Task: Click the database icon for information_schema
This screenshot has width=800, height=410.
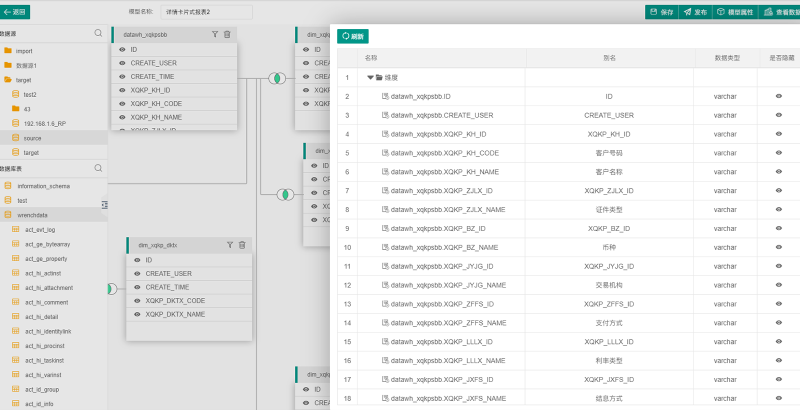Action: 8,186
